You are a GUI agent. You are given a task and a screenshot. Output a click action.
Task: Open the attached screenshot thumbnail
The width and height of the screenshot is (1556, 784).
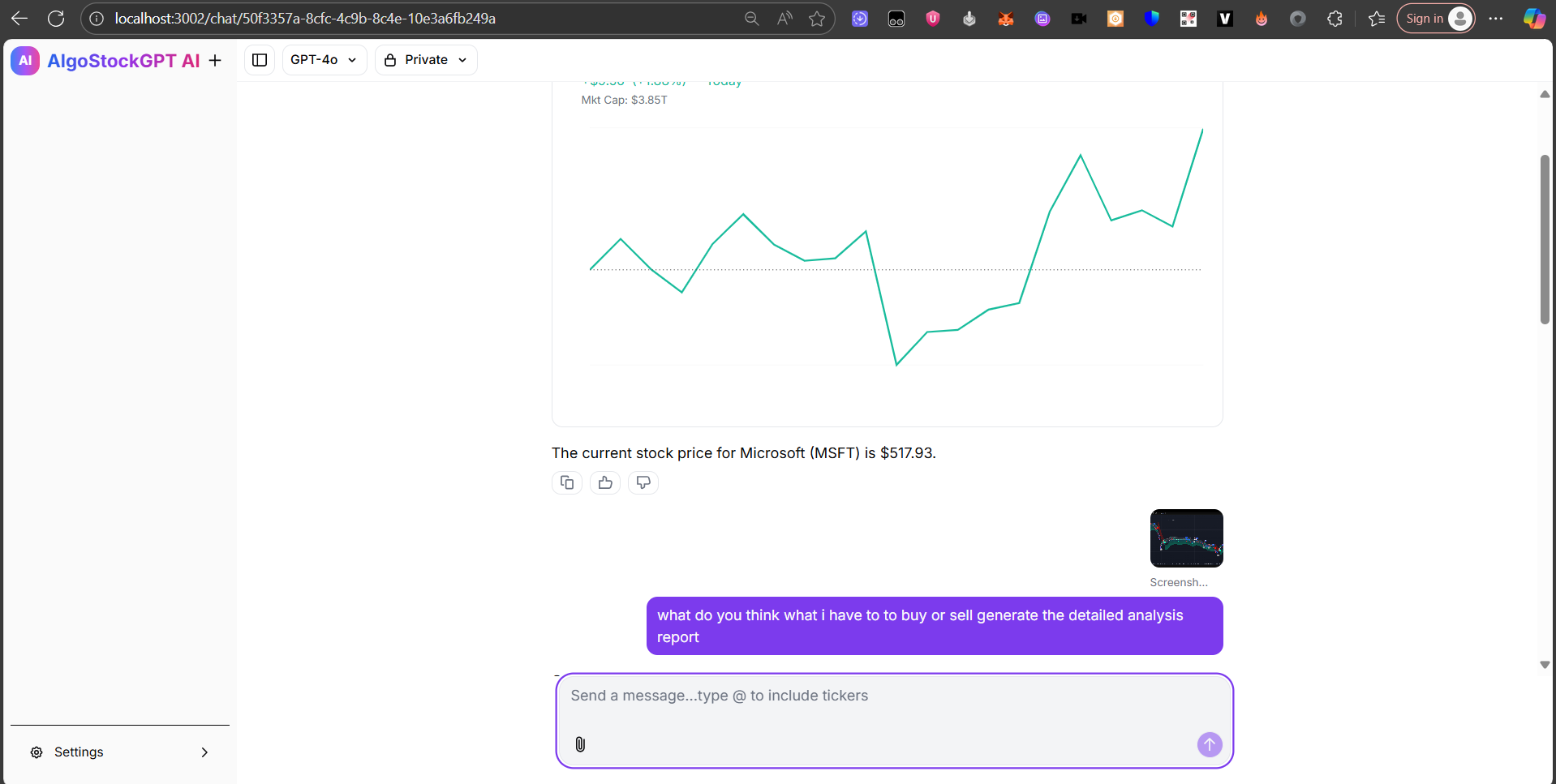point(1186,538)
